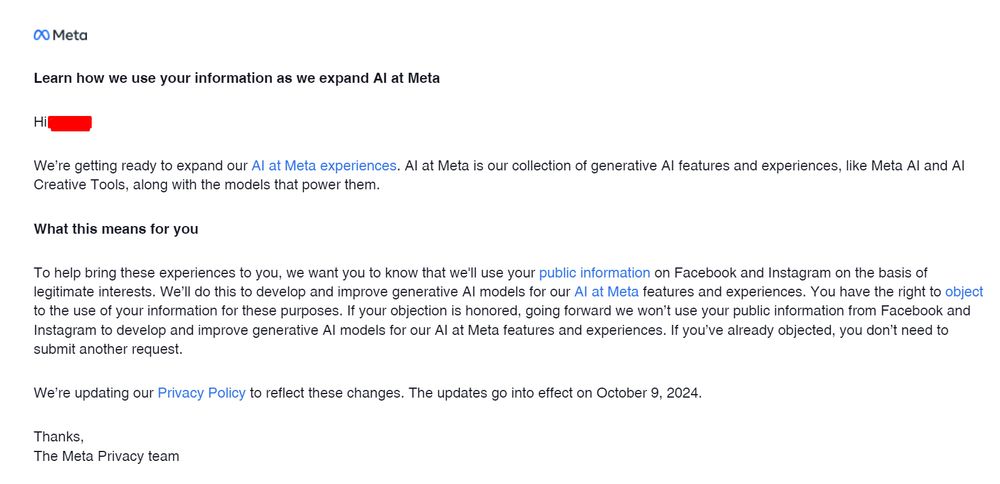Viewport: 1000px width, 484px height.
Task: Click the "What this means for you" heading
Action: [x=116, y=229]
